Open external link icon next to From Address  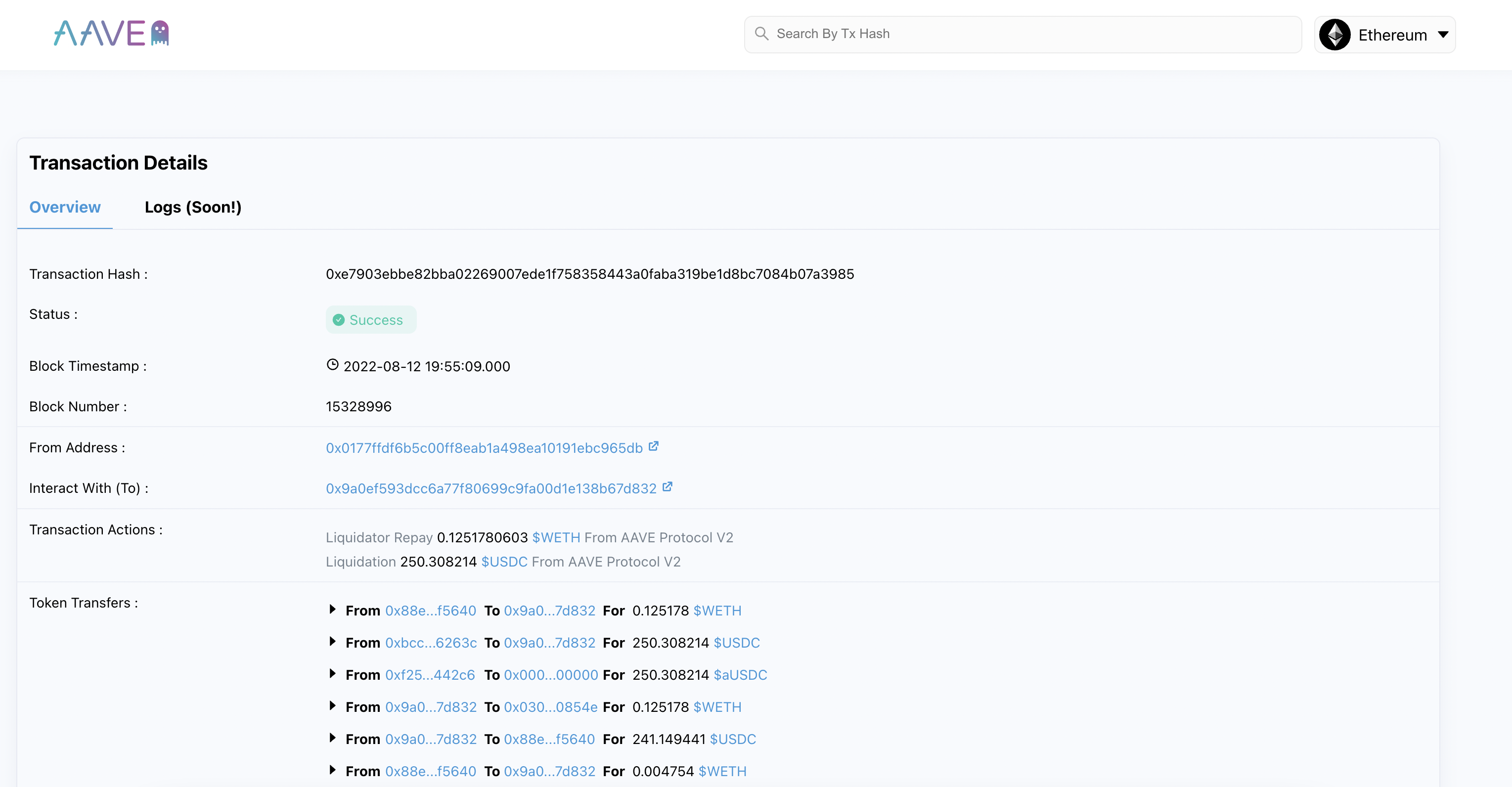[653, 445]
